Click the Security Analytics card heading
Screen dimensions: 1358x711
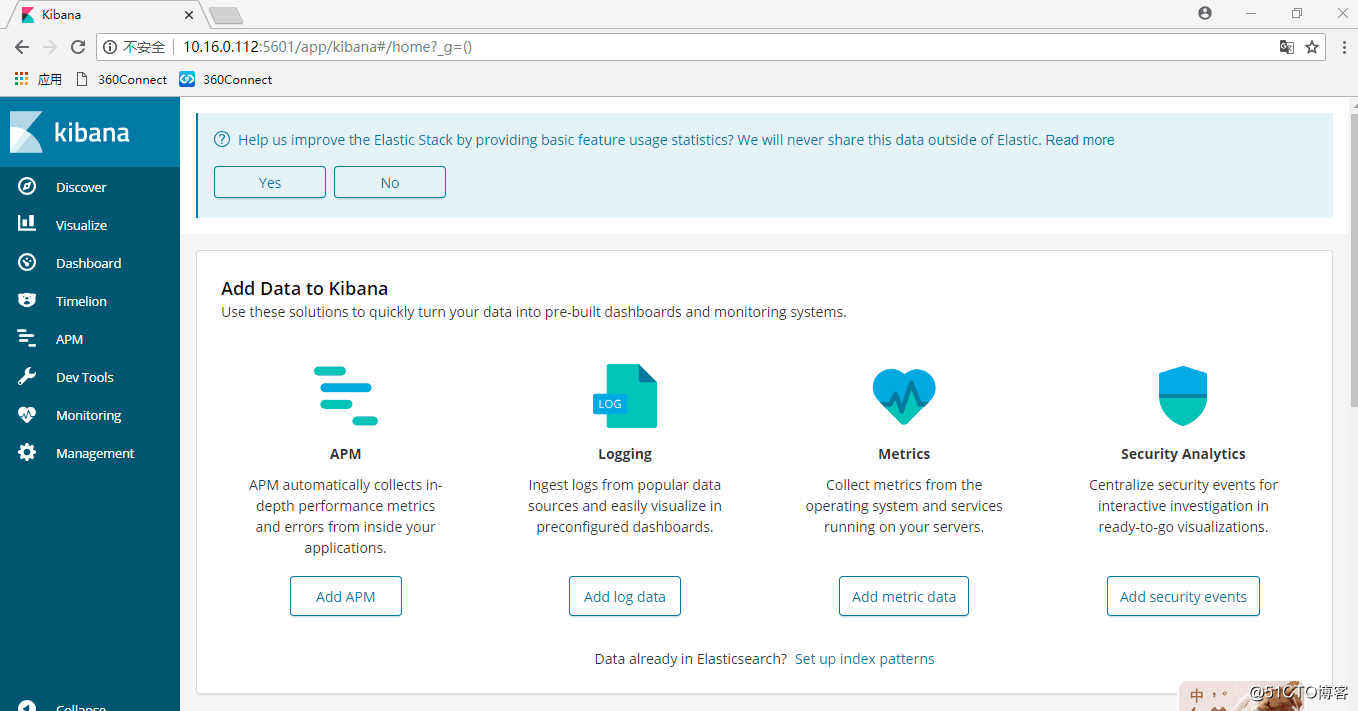point(1183,454)
